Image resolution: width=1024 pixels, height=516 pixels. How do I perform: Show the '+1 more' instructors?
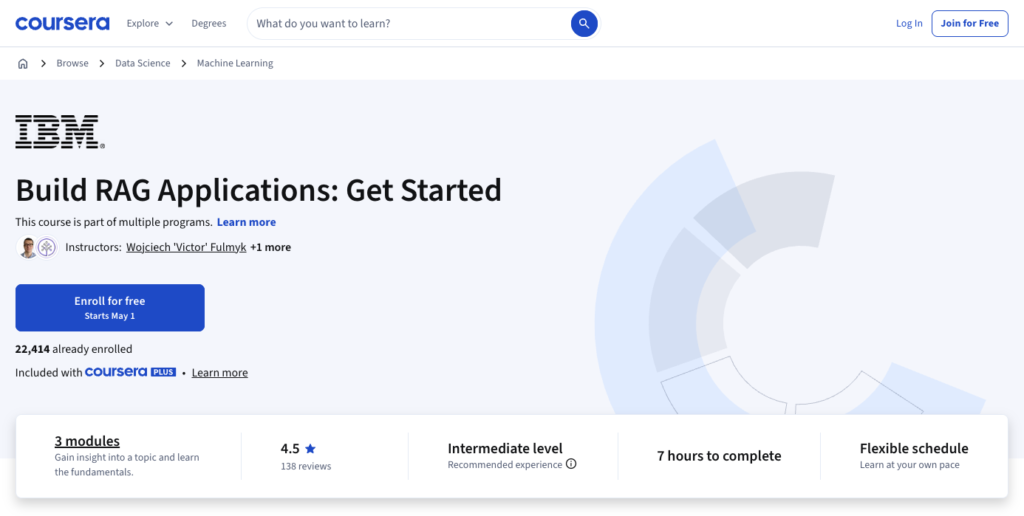point(270,248)
